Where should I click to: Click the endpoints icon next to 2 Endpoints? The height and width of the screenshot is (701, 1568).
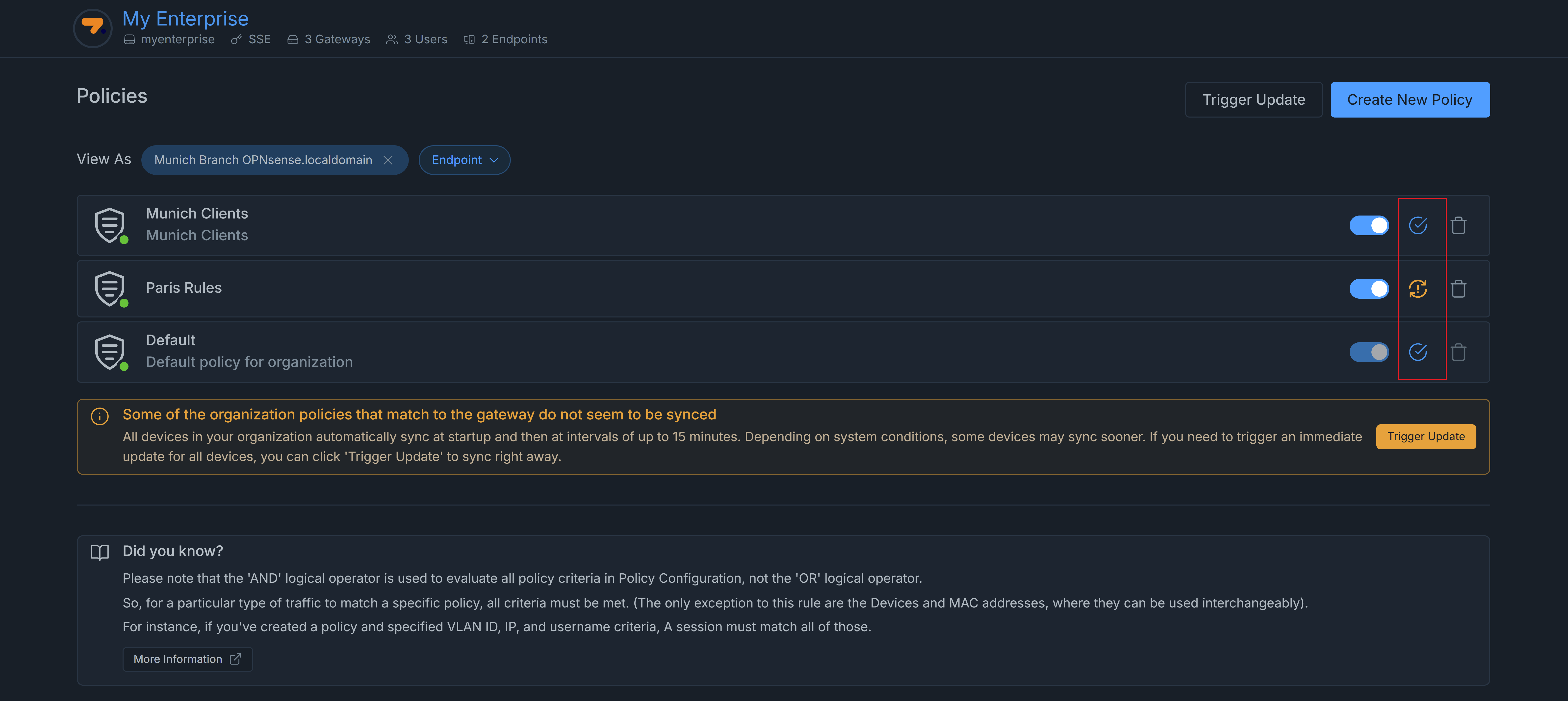[x=469, y=40]
